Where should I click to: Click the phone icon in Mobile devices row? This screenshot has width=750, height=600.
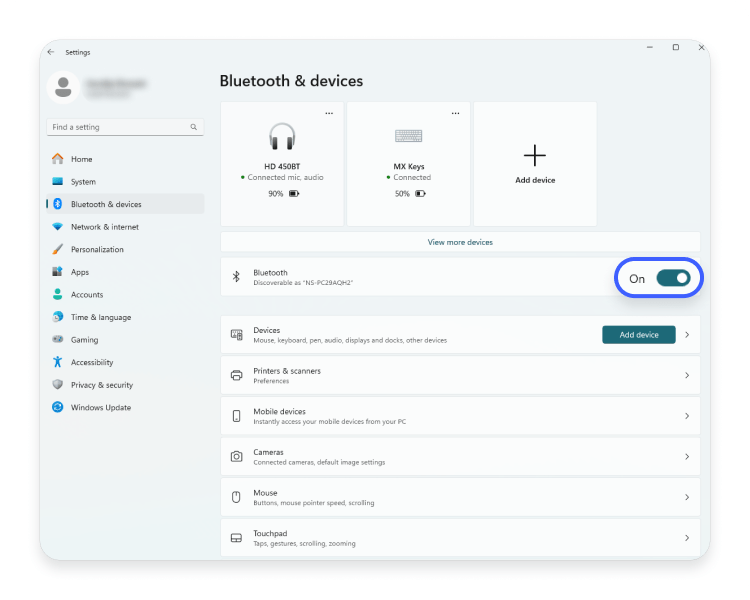coord(236,416)
